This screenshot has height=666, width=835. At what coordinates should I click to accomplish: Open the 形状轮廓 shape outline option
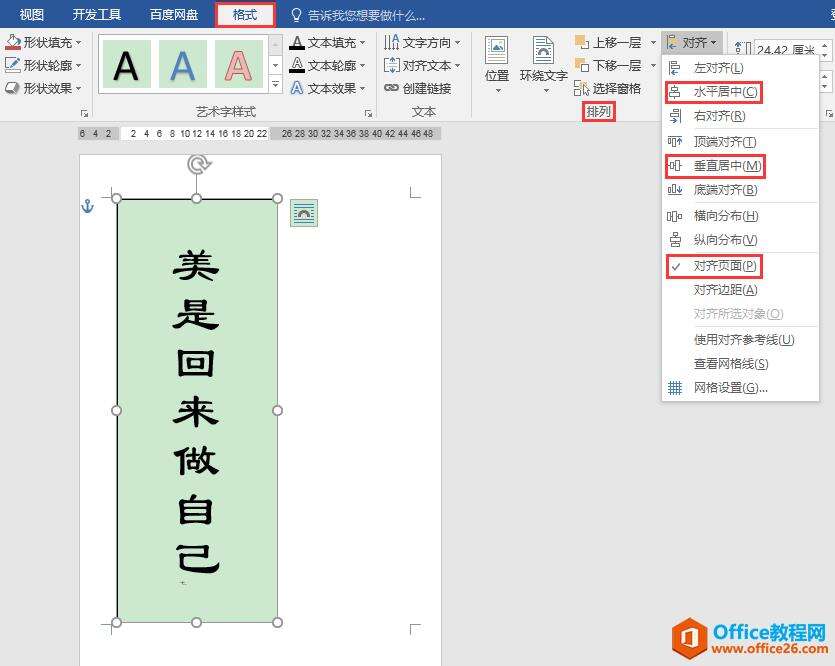pyautogui.click(x=43, y=65)
